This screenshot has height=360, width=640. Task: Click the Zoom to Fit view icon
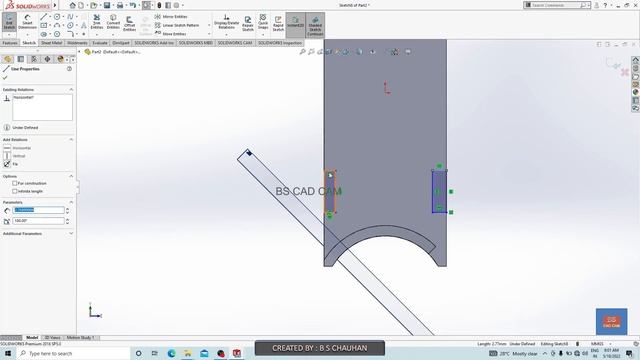pyautogui.click(x=302, y=52)
